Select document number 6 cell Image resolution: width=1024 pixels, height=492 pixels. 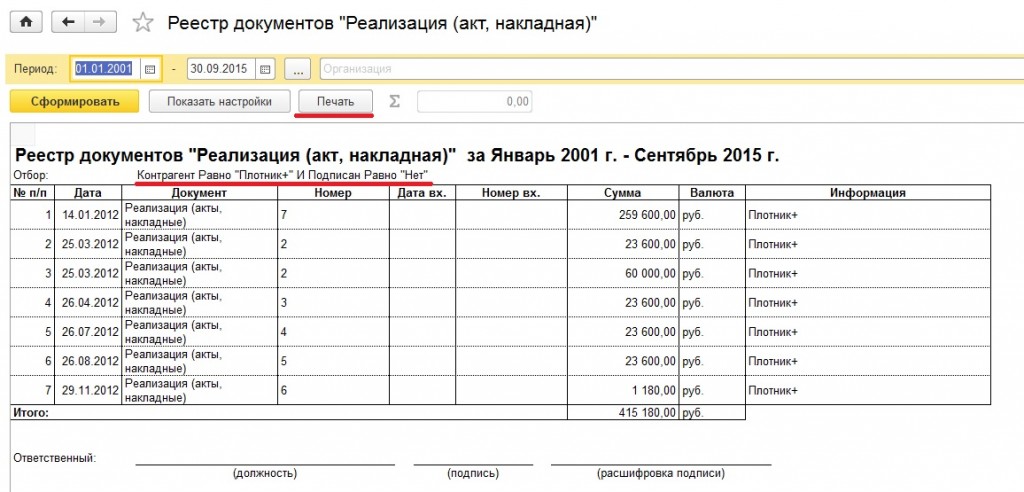[333, 391]
